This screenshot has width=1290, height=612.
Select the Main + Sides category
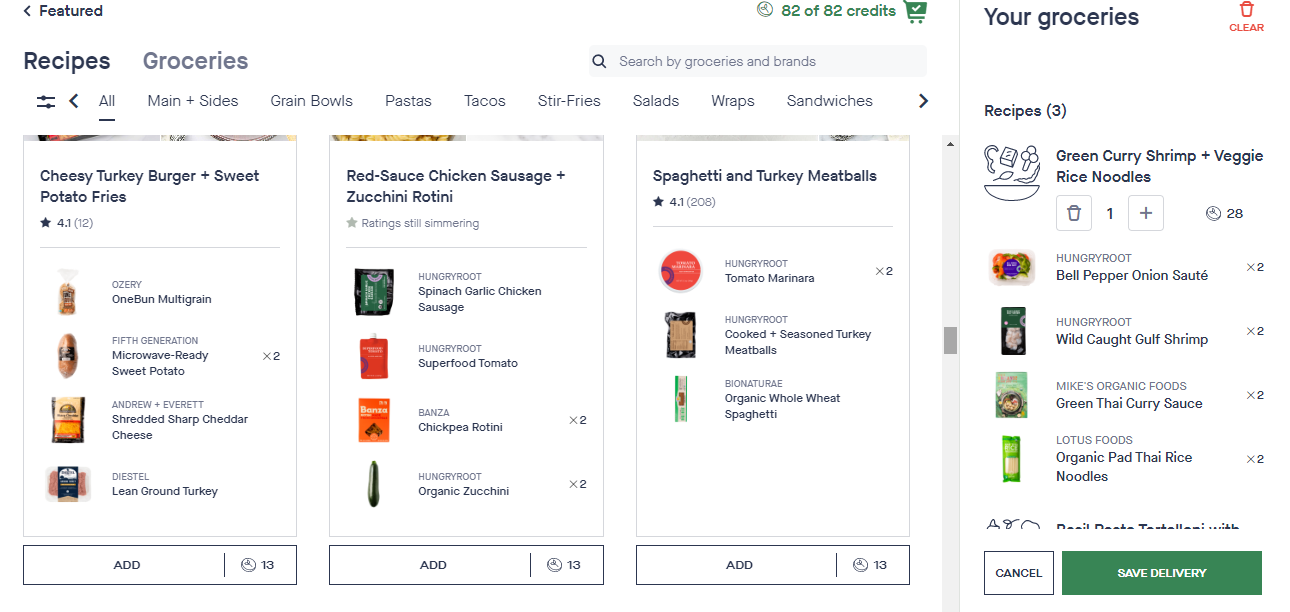click(193, 101)
